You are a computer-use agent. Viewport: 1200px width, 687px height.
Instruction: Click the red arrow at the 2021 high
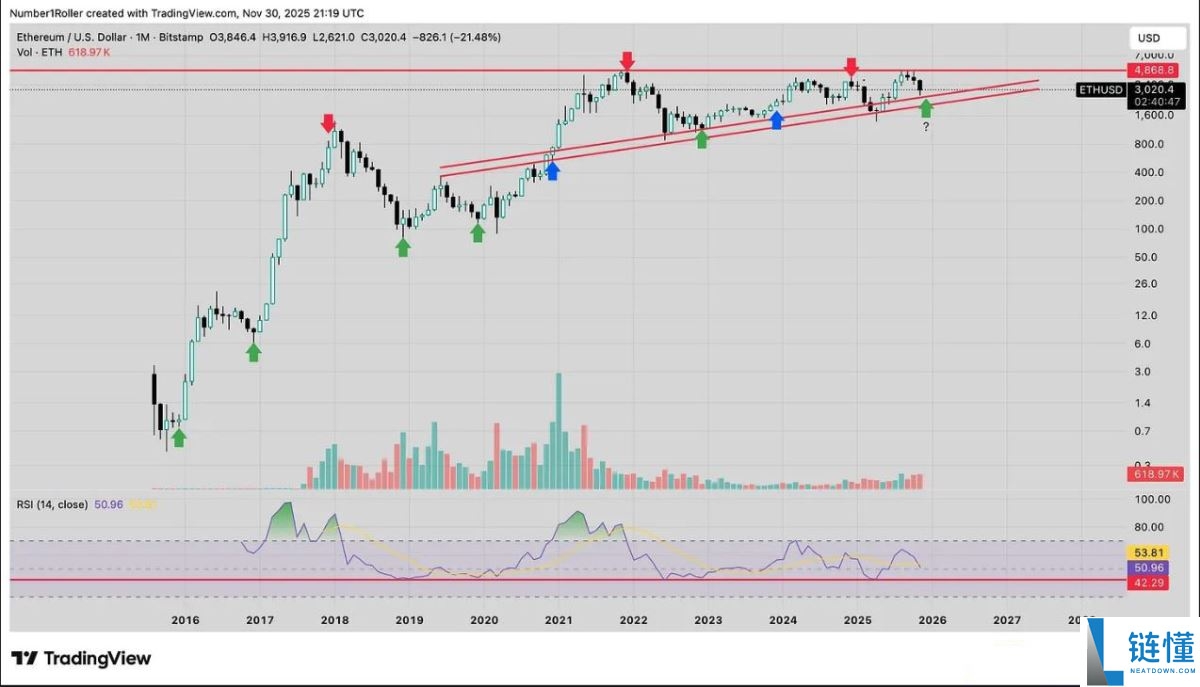[x=627, y=62]
